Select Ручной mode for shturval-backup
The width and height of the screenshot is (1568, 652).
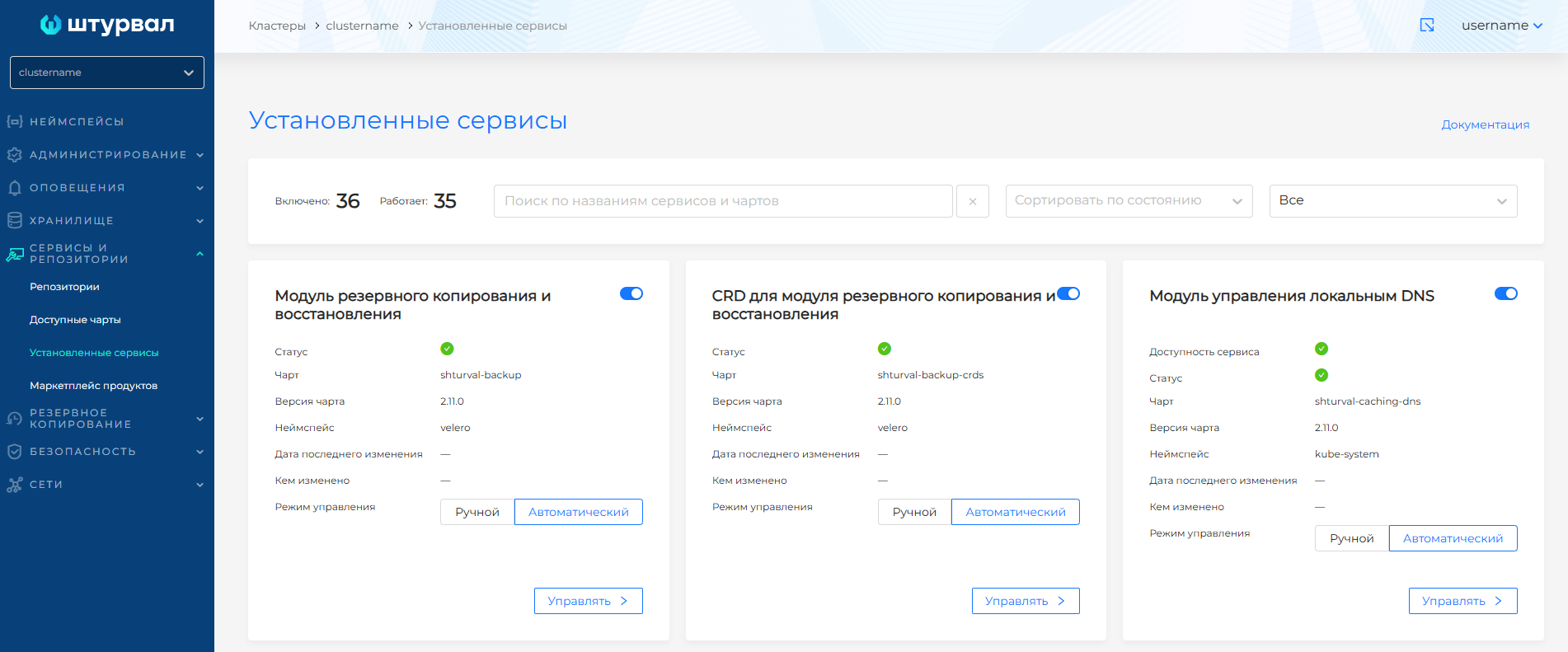tap(477, 512)
